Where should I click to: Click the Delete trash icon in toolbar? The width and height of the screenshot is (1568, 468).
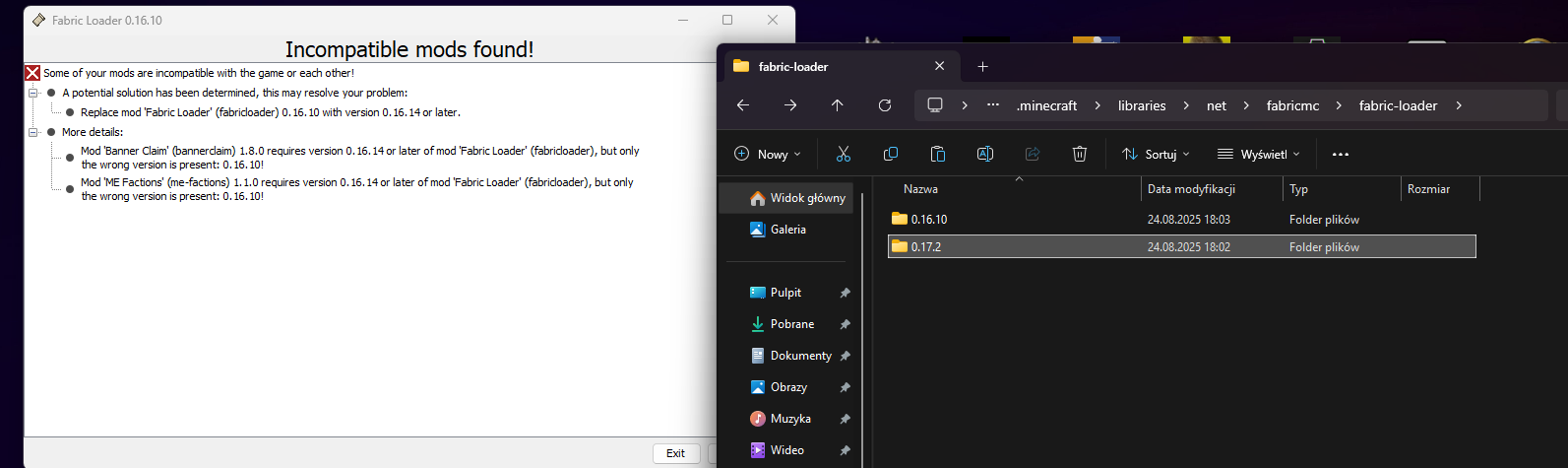click(x=1080, y=154)
